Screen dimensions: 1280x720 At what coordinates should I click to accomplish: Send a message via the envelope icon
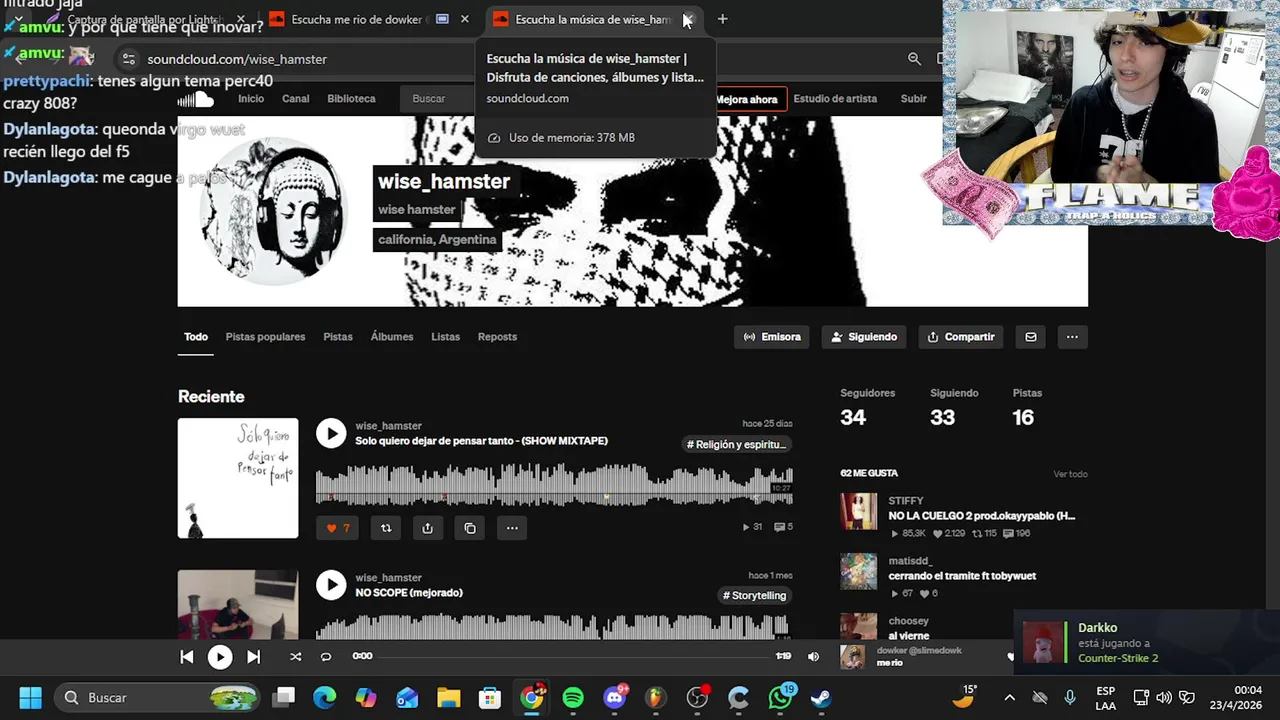click(x=1031, y=337)
